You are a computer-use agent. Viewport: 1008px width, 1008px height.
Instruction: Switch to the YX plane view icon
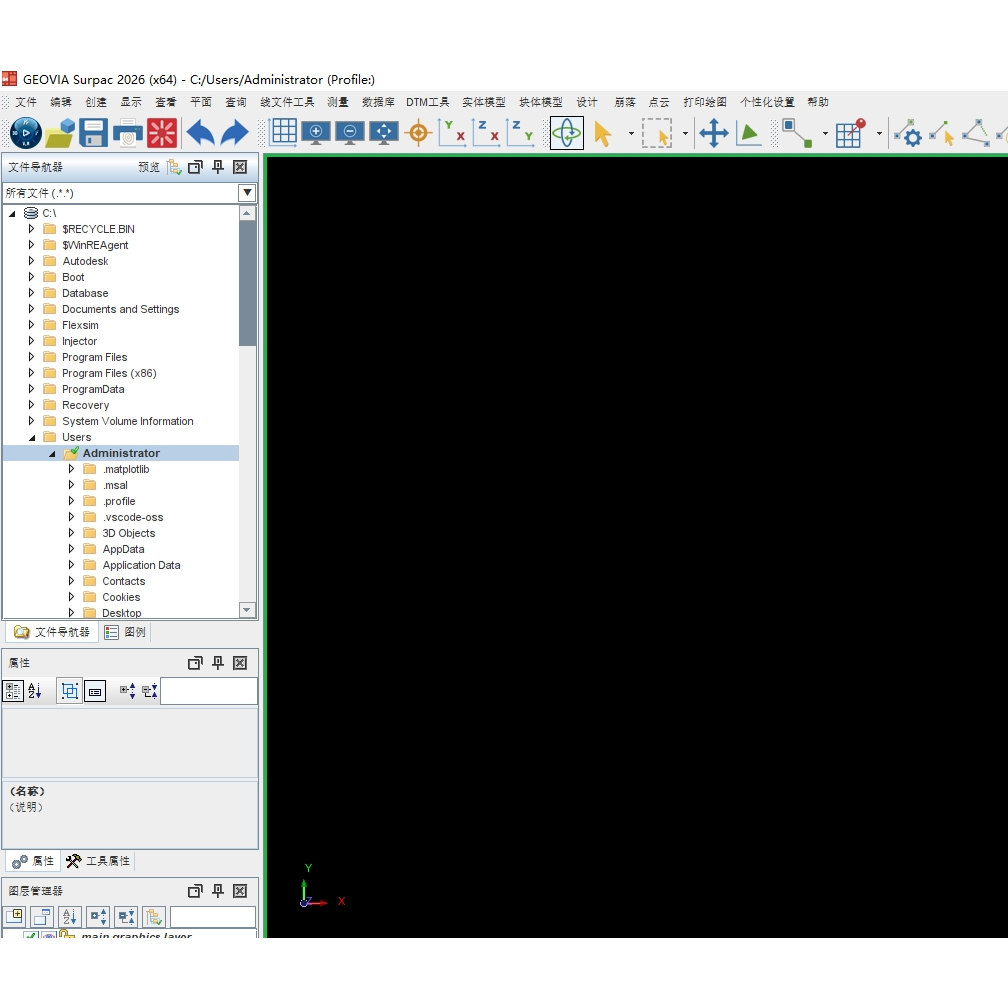click(x=452, y=133)
